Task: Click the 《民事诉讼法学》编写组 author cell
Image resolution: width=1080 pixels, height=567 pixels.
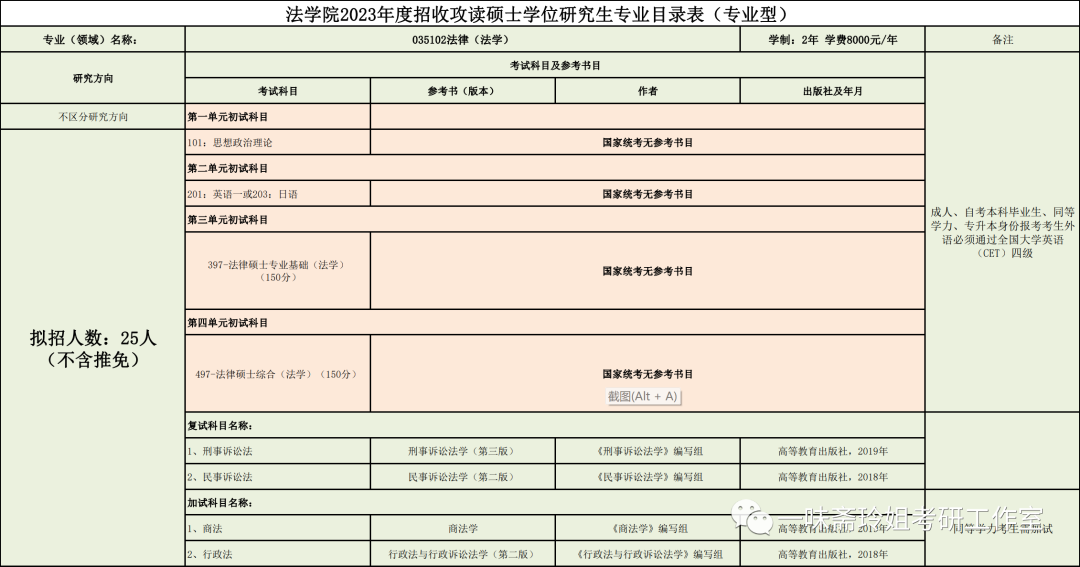Action: click(x=647, y=477)
